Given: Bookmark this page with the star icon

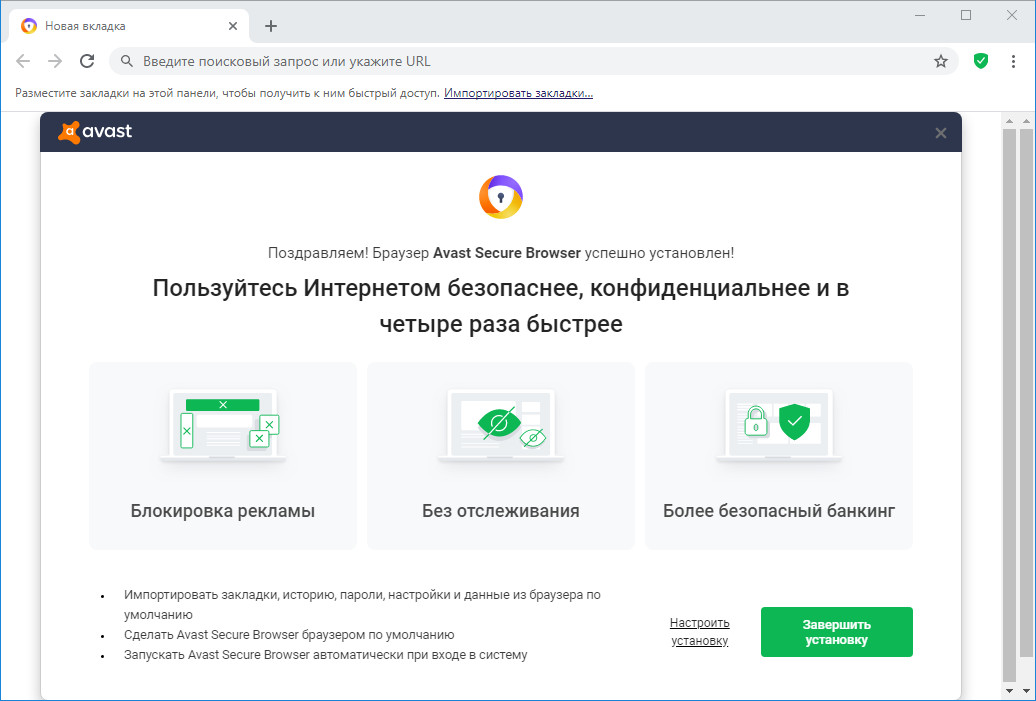Looking at the screenshot, I should click(941, 61).
